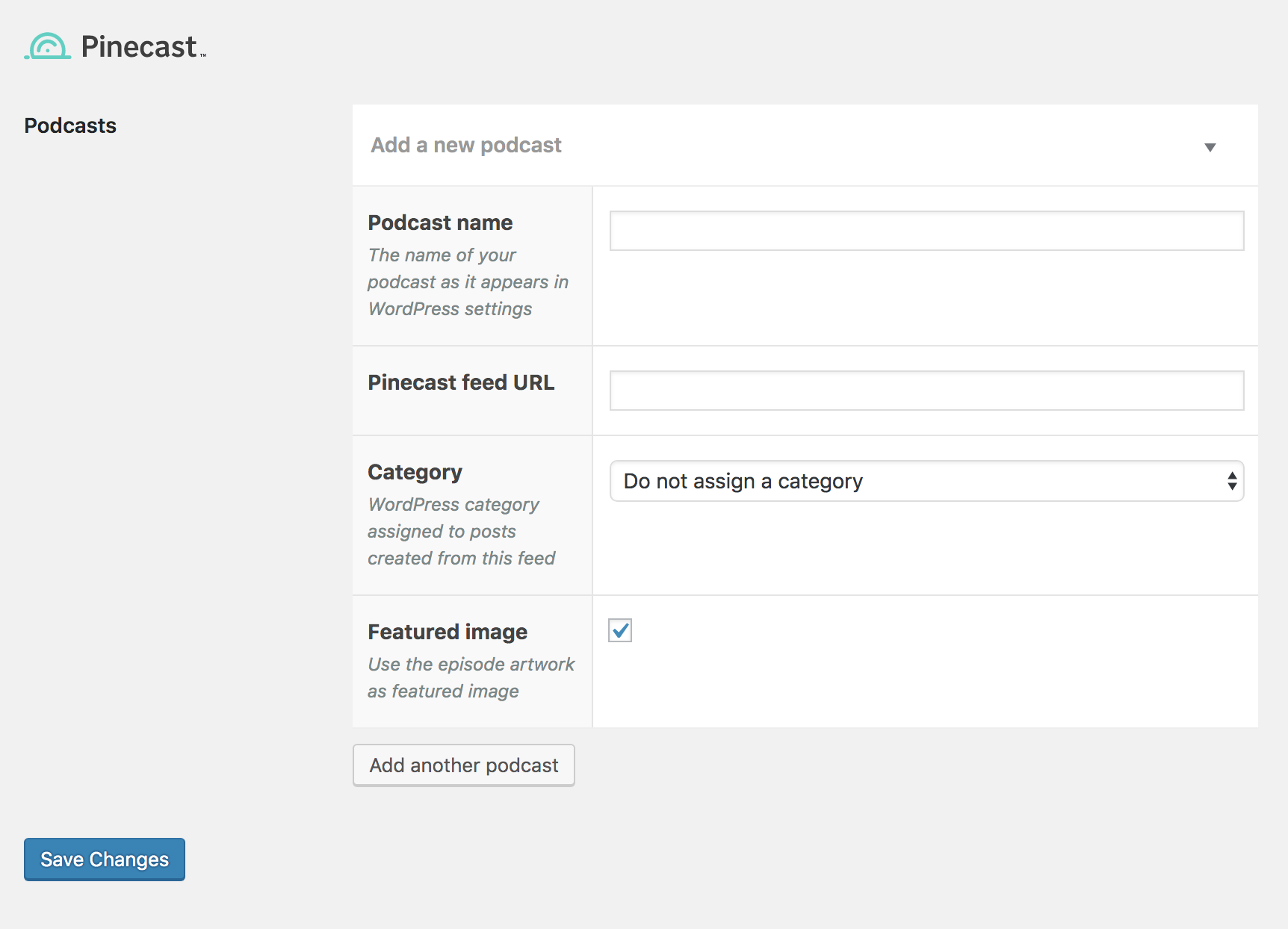
Task: Click 'WordPress category assigned to posts' description
Action: point(461,532)
